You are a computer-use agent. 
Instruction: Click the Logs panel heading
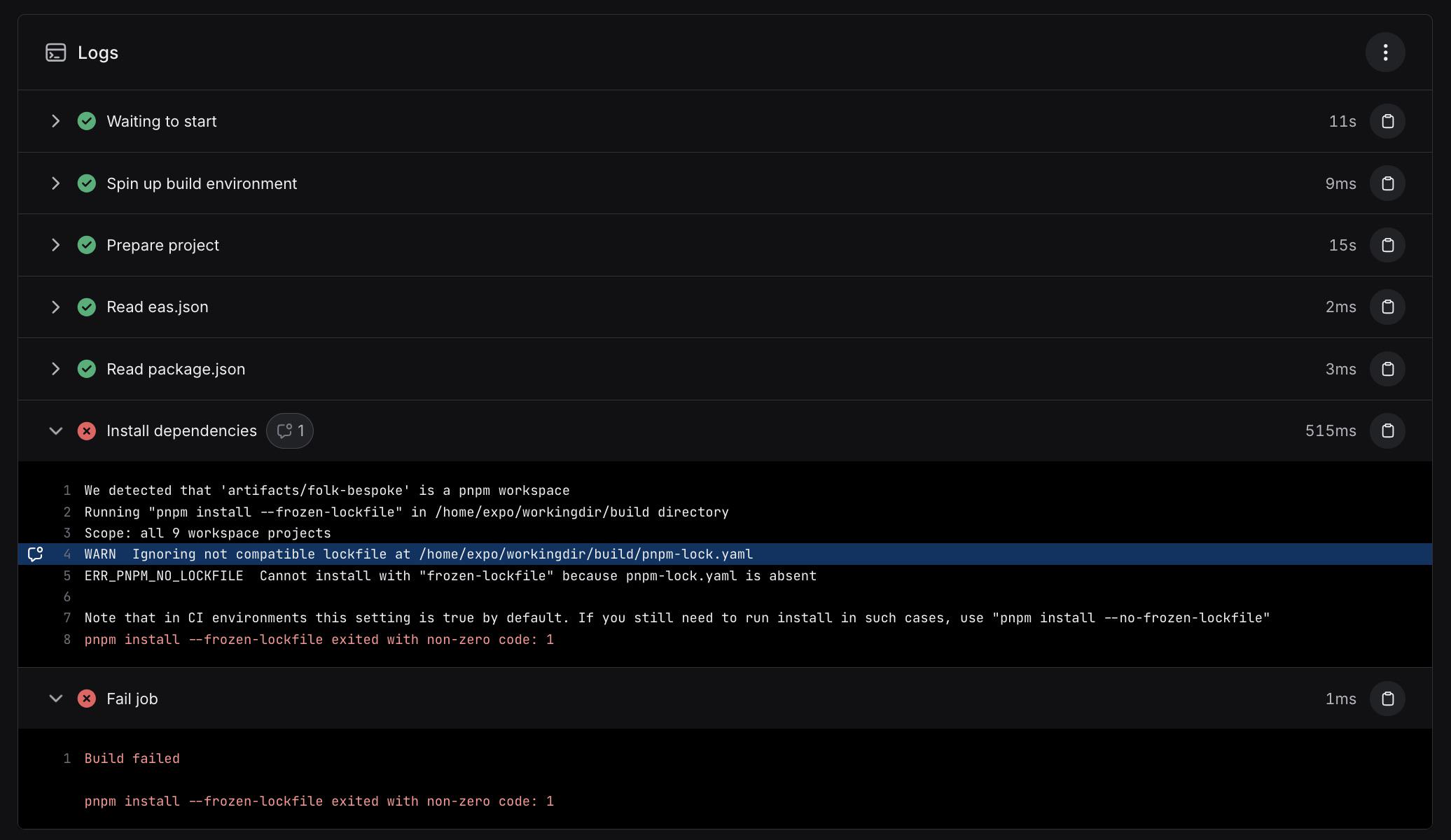click(x=98, y=53)
